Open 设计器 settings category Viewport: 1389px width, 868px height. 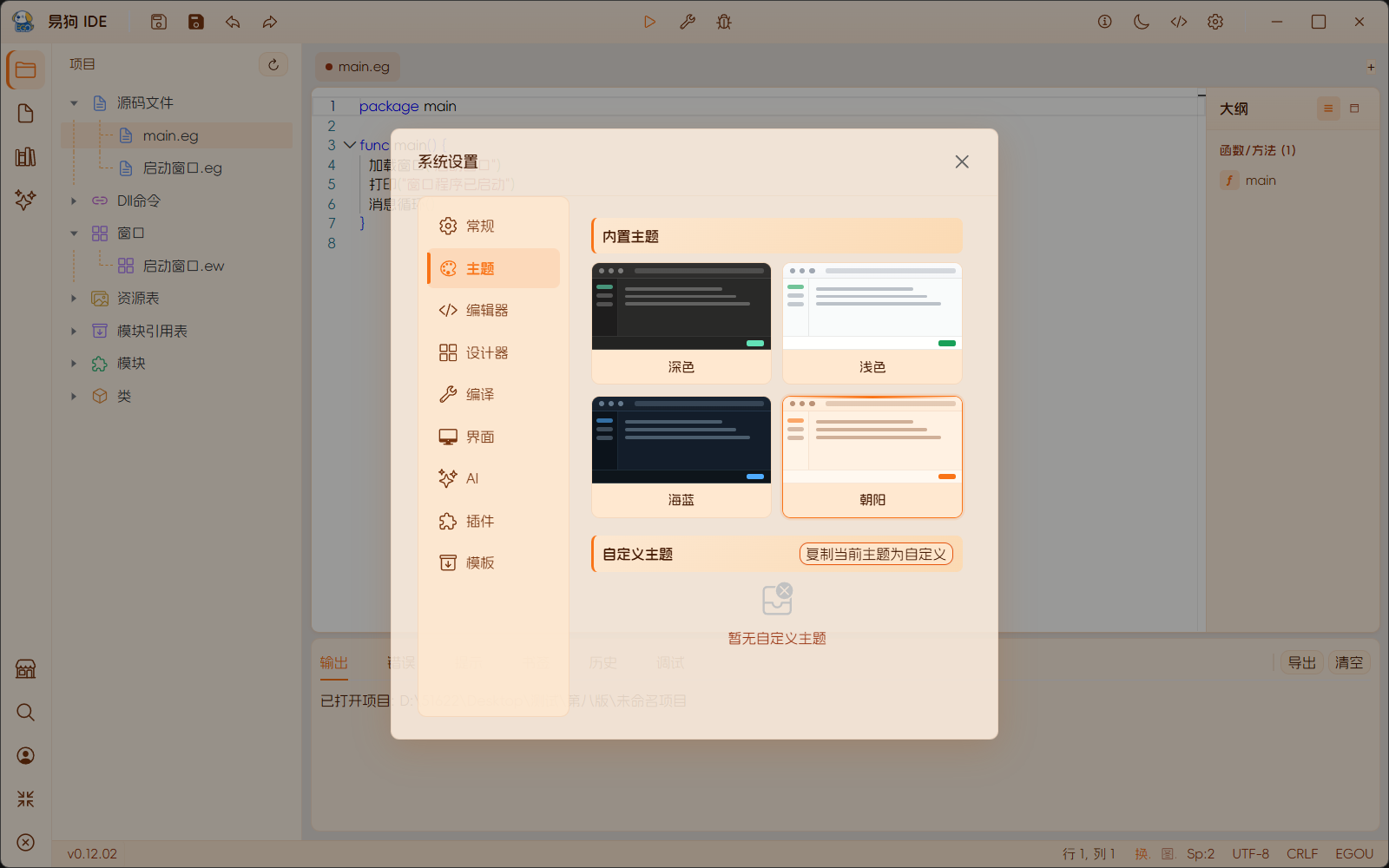(x=493, y=352)
